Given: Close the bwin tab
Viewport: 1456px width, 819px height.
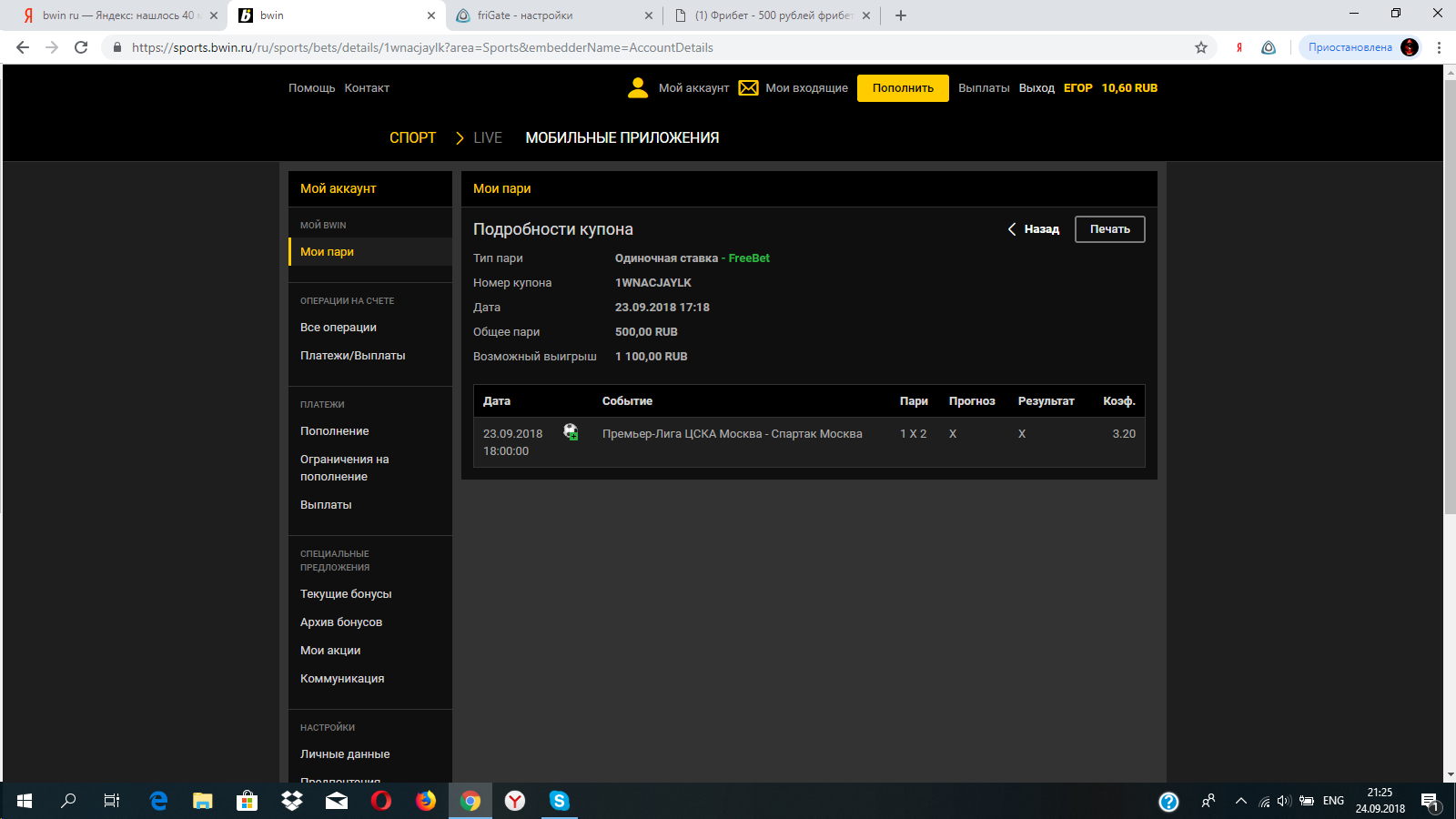Looking at the screenshot, I should point(431,15).
